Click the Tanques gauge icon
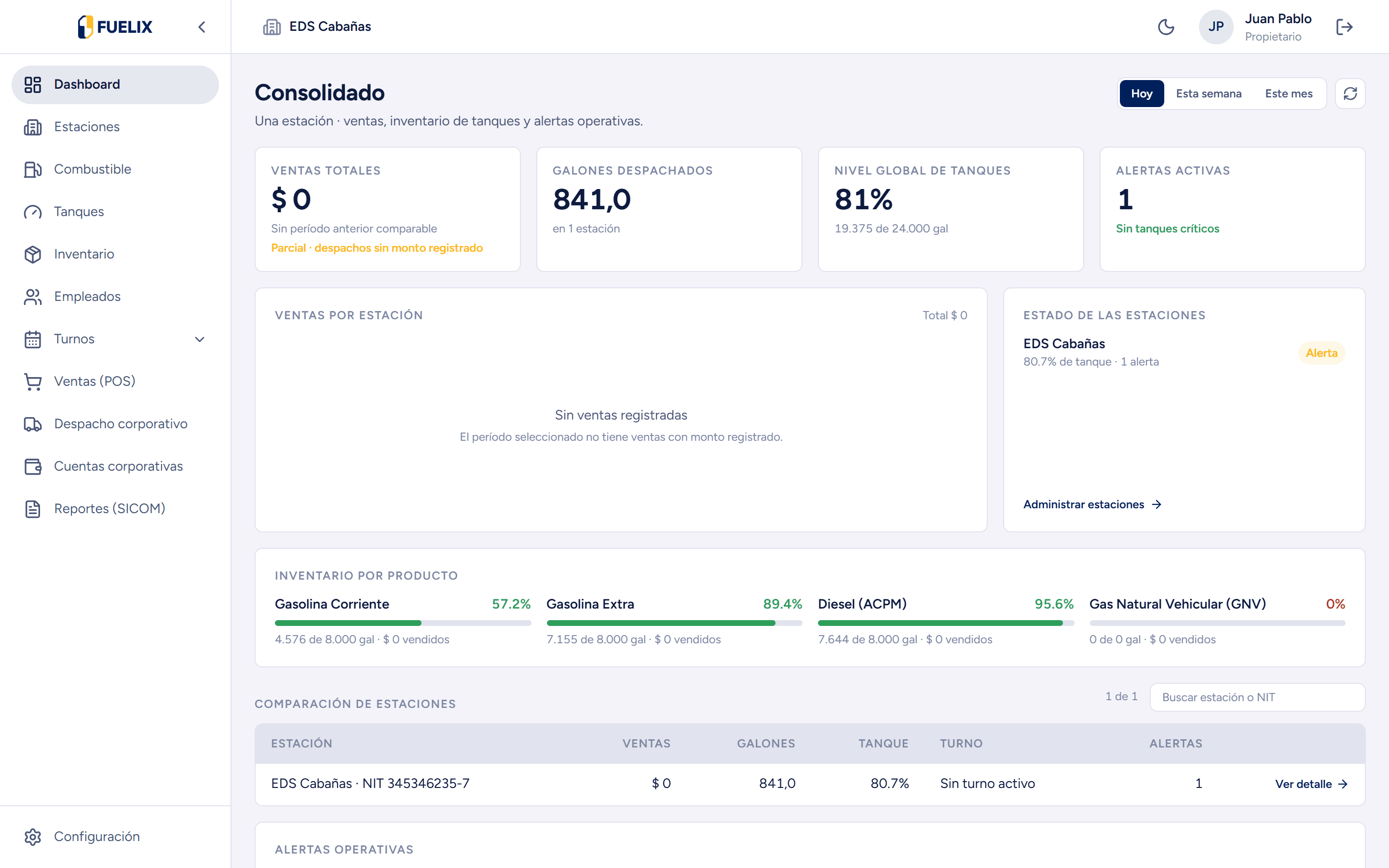The width and height of the screenshot is (1389, 868). 33,212
